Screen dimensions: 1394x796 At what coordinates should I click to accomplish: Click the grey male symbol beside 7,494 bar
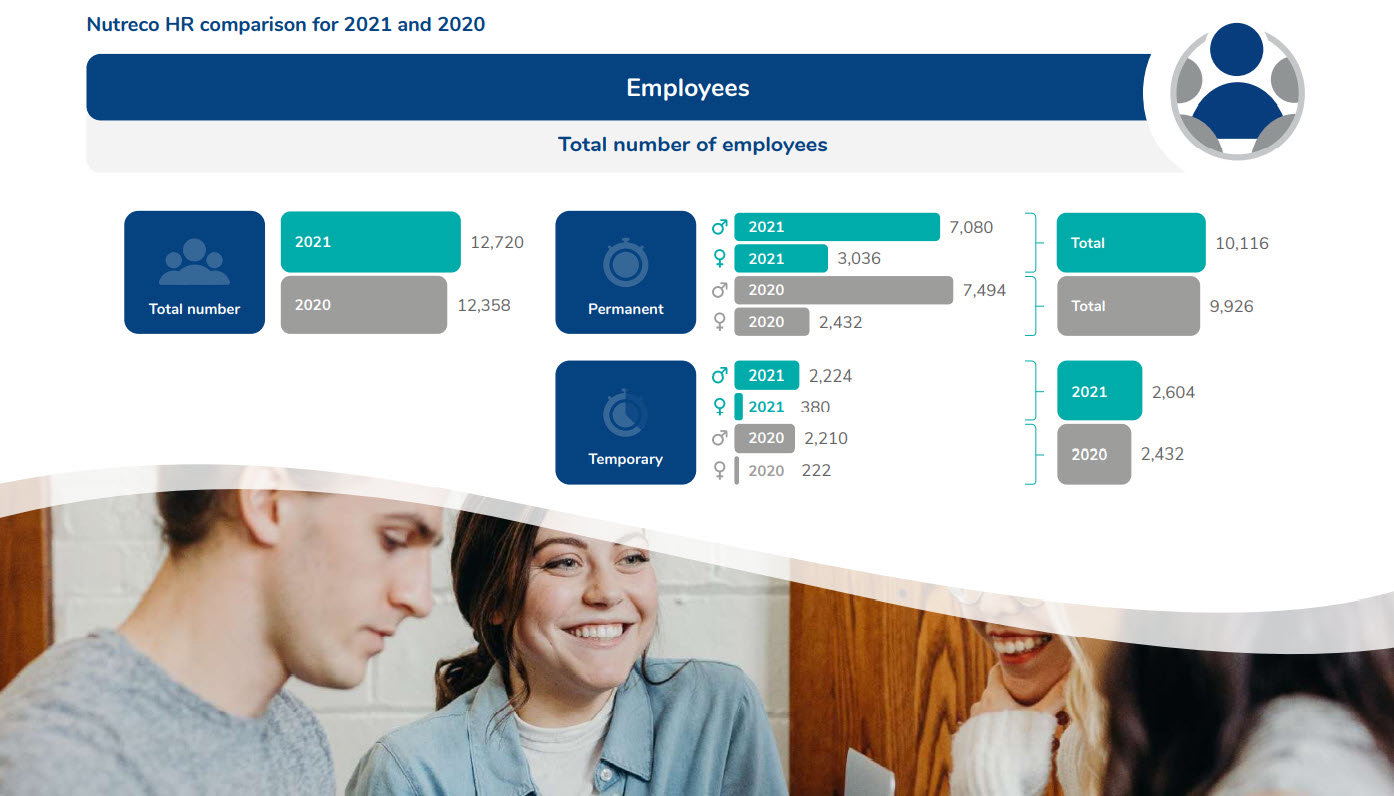(718, 290)
